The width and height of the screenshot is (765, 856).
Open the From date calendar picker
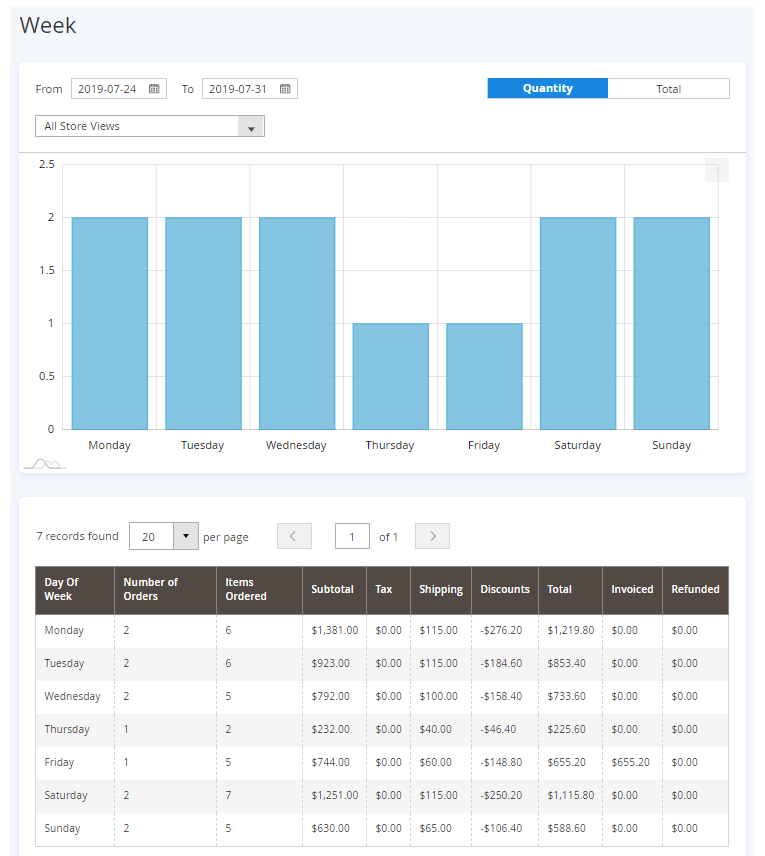pos(154,89)
